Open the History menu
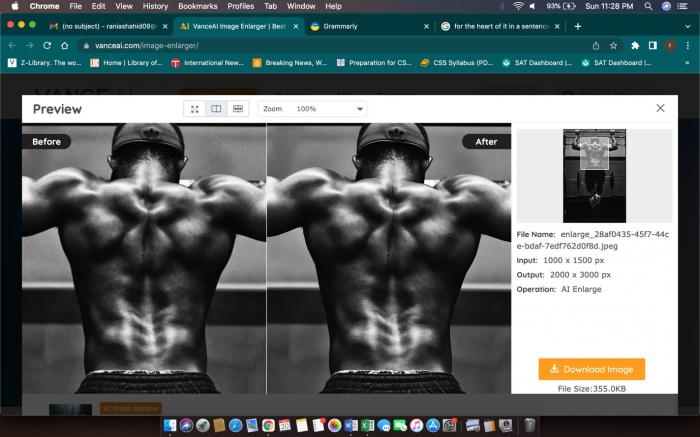The image size is (700, 437). point(155,6)
